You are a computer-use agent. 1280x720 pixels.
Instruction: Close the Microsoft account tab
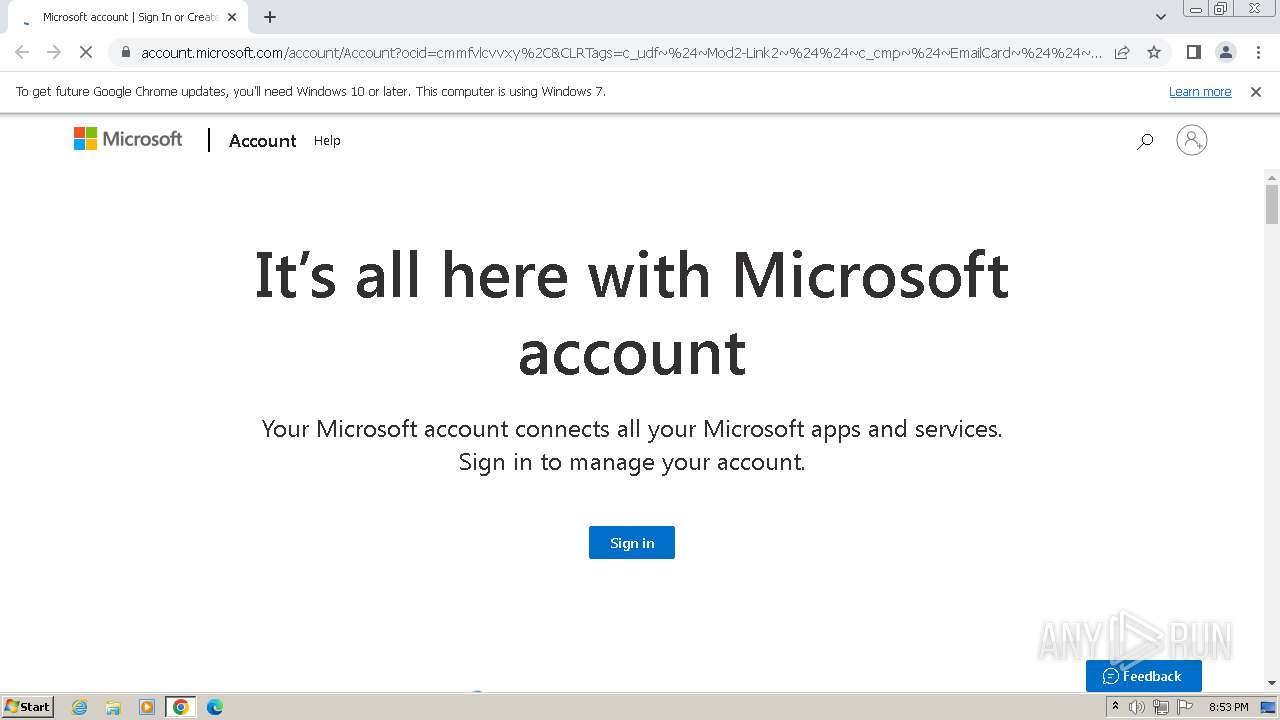(232, 17)
